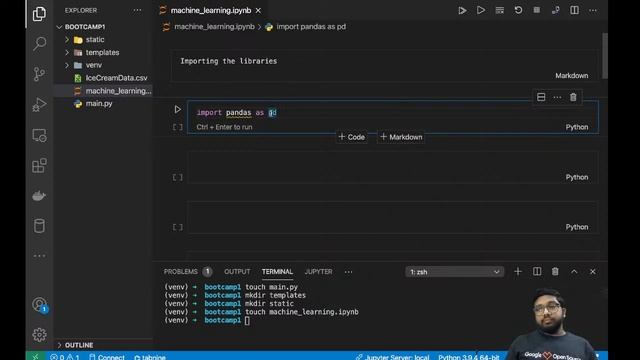Change language of third empty cell Python
Image resolution: width=640 pixels, height=360 pixels.
(x=577, y=227)
